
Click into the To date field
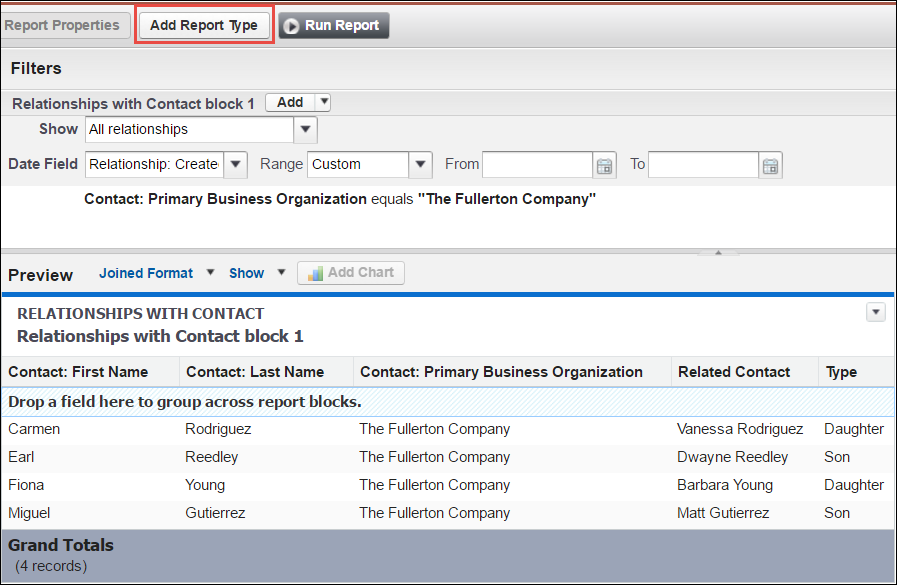[704, 165]
